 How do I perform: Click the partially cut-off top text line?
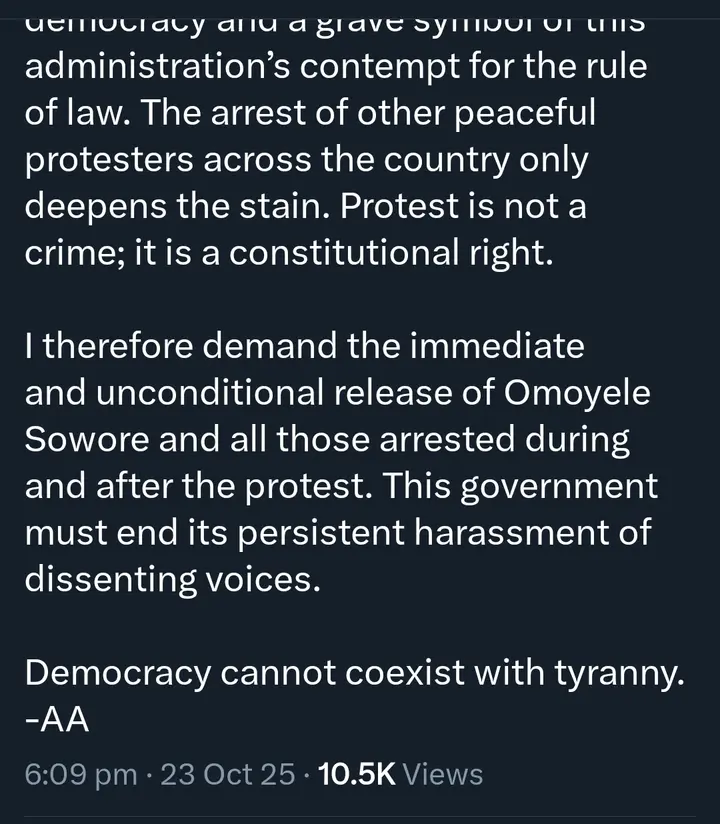click(332, 22)
